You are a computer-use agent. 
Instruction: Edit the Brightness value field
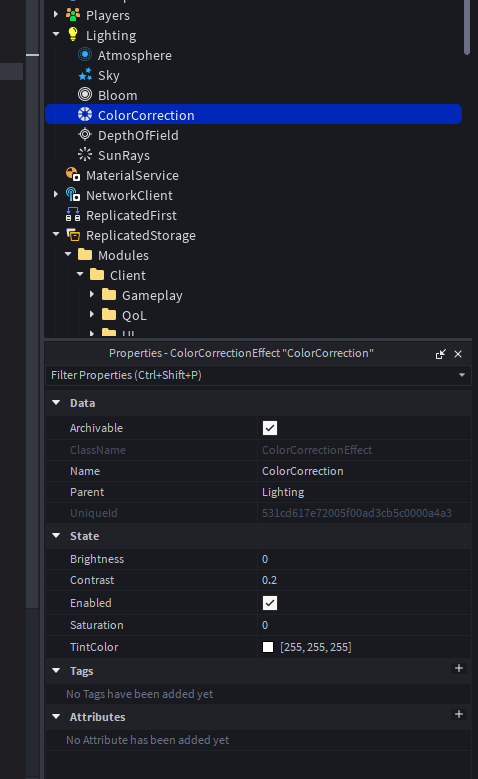[x=364, y=559]
